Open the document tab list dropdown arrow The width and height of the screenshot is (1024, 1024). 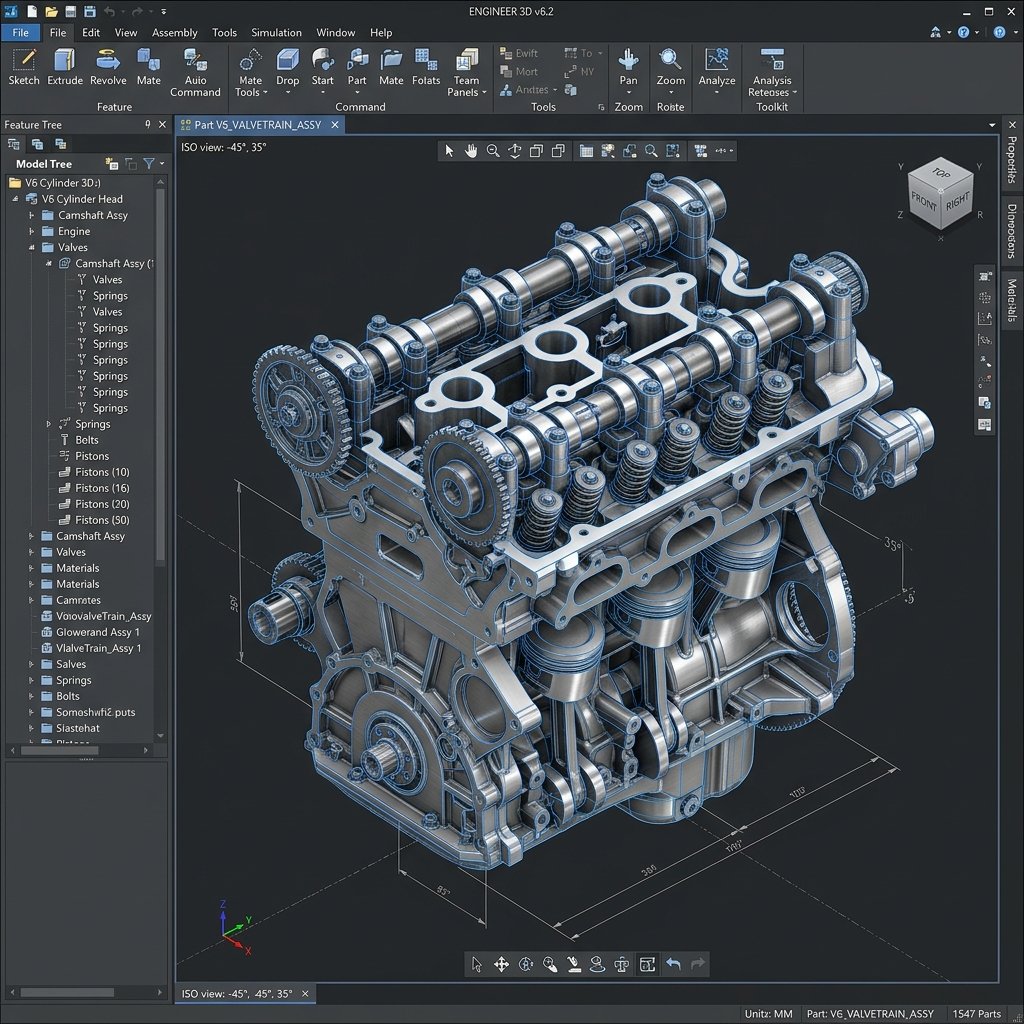tap(992, 125)
